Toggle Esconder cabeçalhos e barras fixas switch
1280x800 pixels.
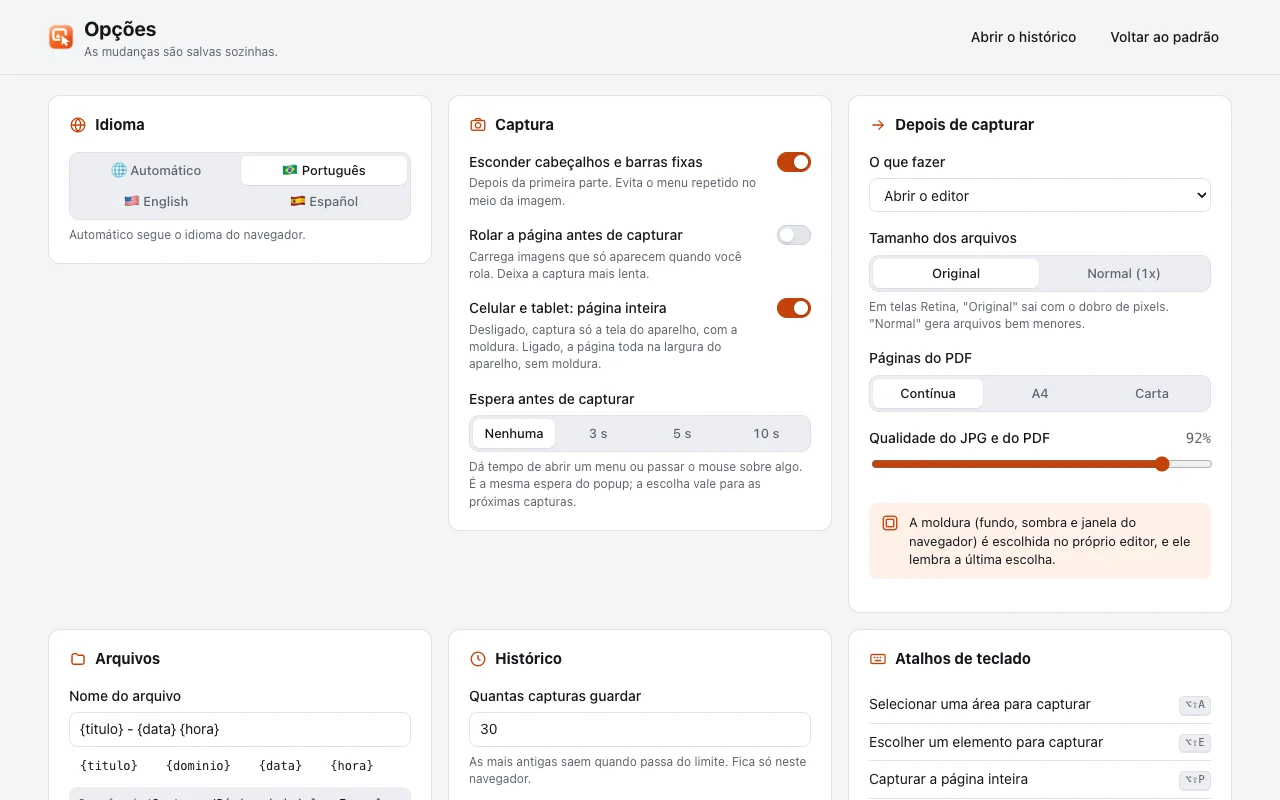tap(794, 162)
